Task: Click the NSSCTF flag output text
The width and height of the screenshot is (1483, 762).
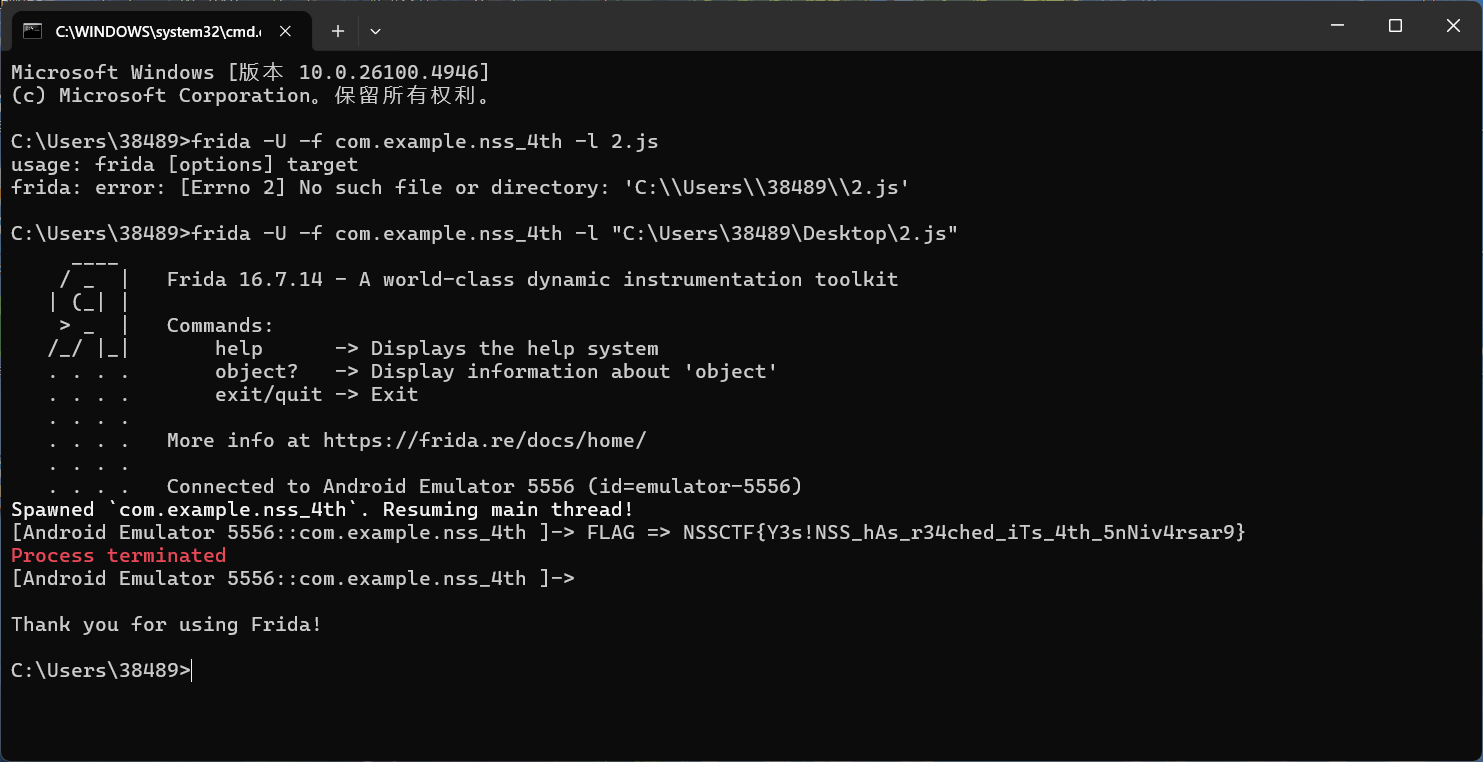Action: click(x=964, y=532)
